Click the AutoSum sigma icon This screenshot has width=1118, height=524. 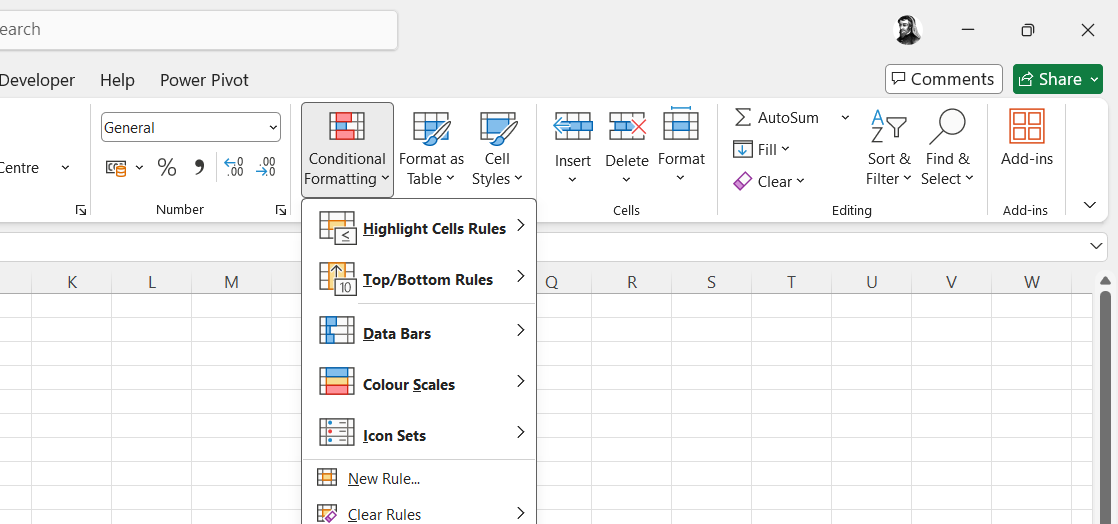tap(743, 117)
